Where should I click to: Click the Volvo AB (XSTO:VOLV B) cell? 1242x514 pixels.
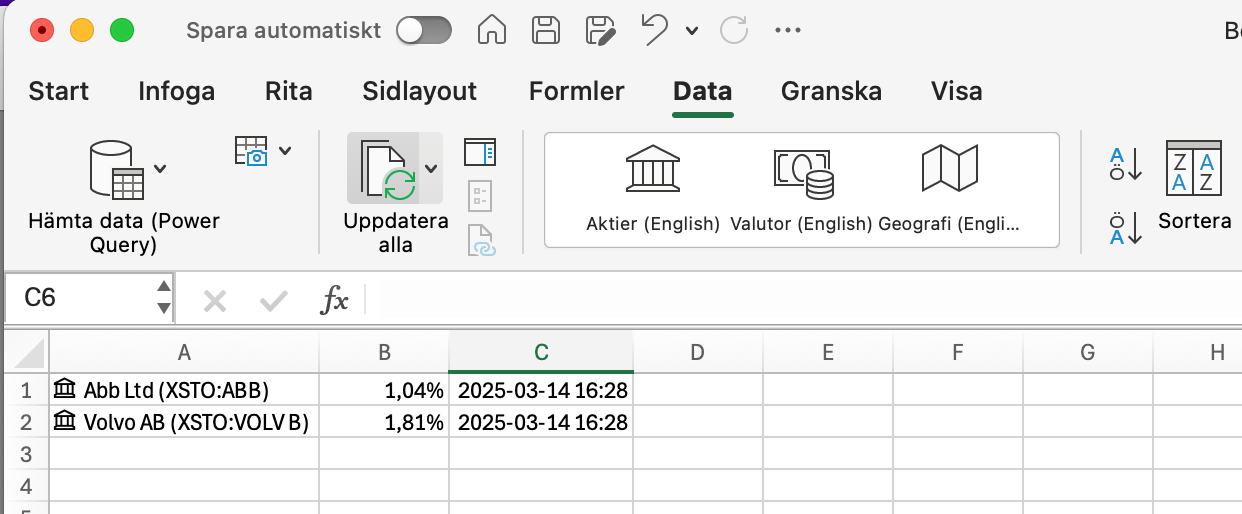click(x=184, y=422)
